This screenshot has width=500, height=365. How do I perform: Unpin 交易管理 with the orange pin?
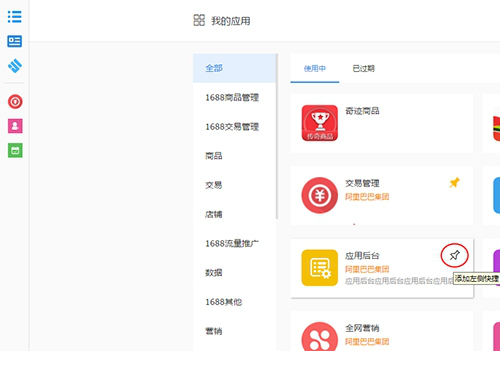(454, 183)
